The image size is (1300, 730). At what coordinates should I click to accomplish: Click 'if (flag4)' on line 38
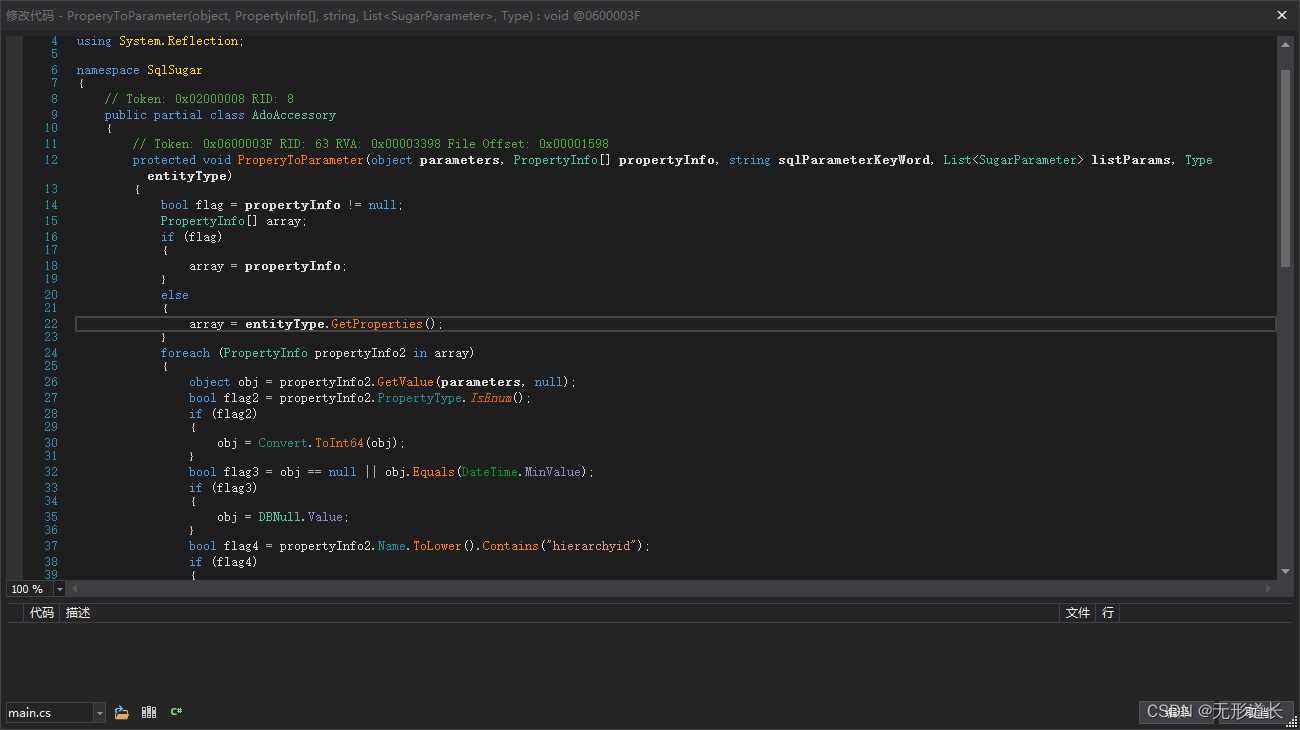coord(223,562)
